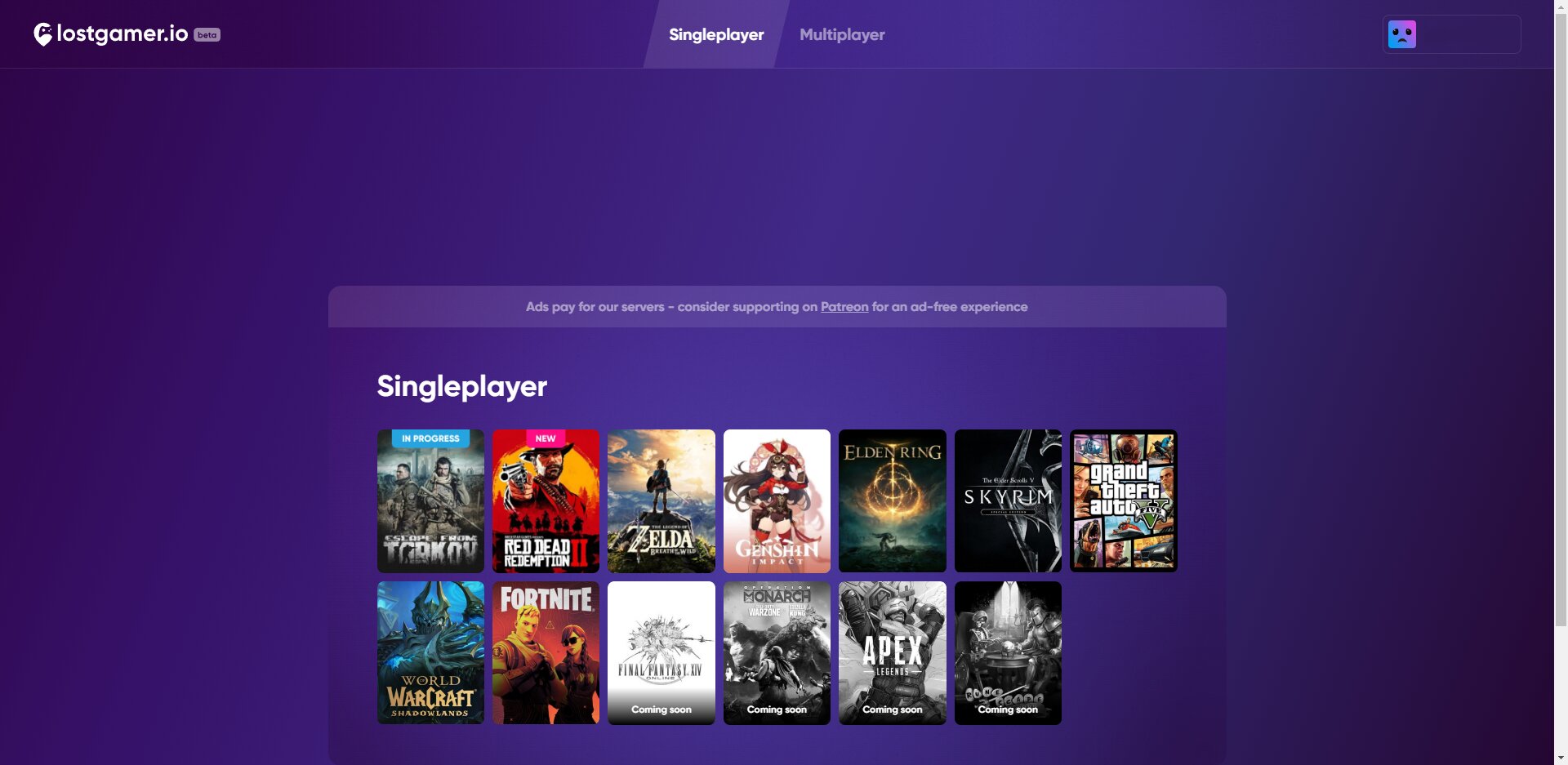The image size is (1568, 765).
Task: Select the Fortnite game card
Action: coord(546,652)
